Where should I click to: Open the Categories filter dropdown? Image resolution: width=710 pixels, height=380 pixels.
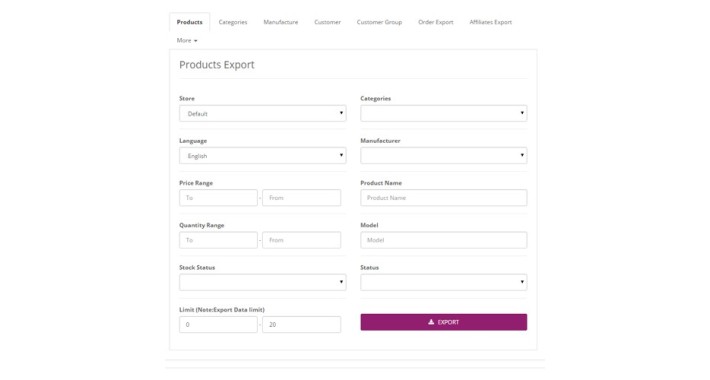444,114
